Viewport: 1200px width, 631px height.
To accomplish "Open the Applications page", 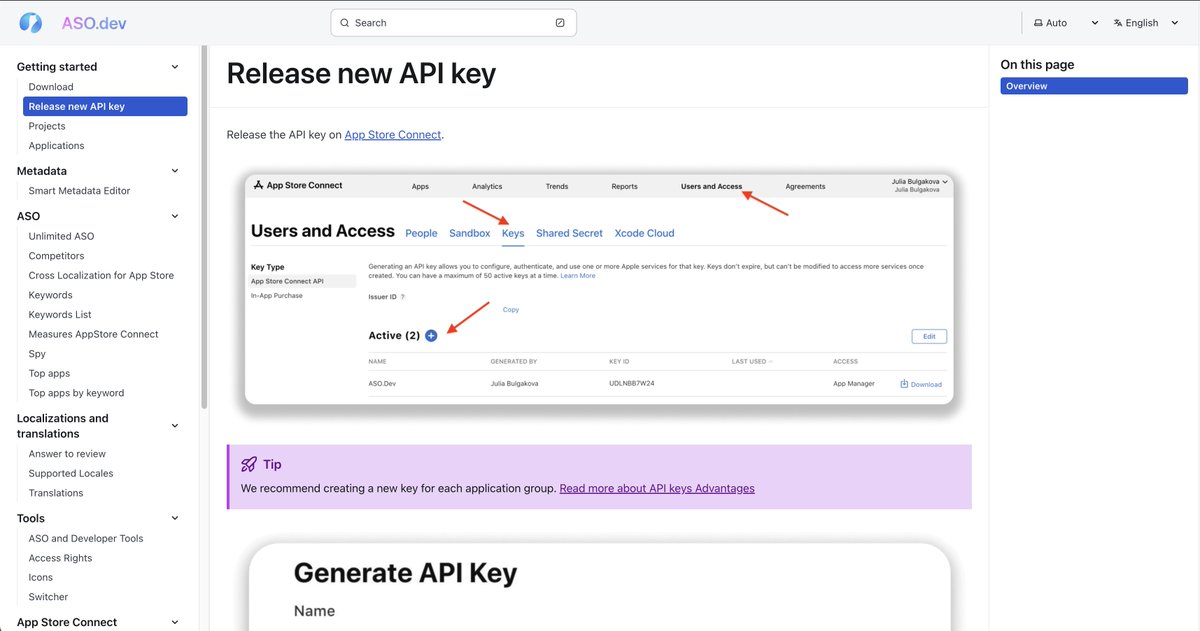I will [56, 145].
